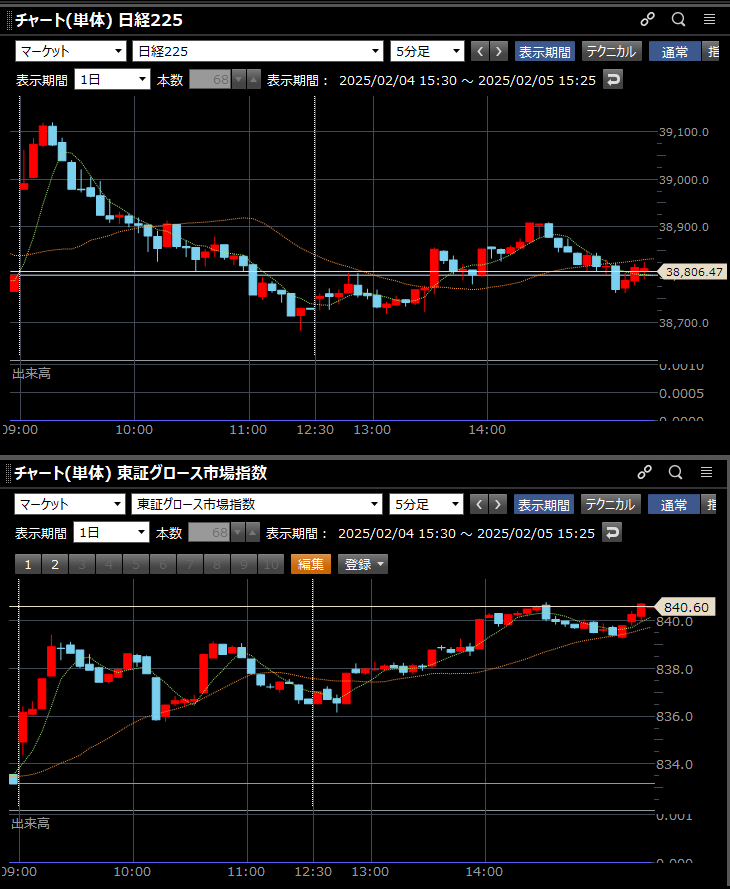
Task: Click price label 840.60
Action: click(685, 607)
